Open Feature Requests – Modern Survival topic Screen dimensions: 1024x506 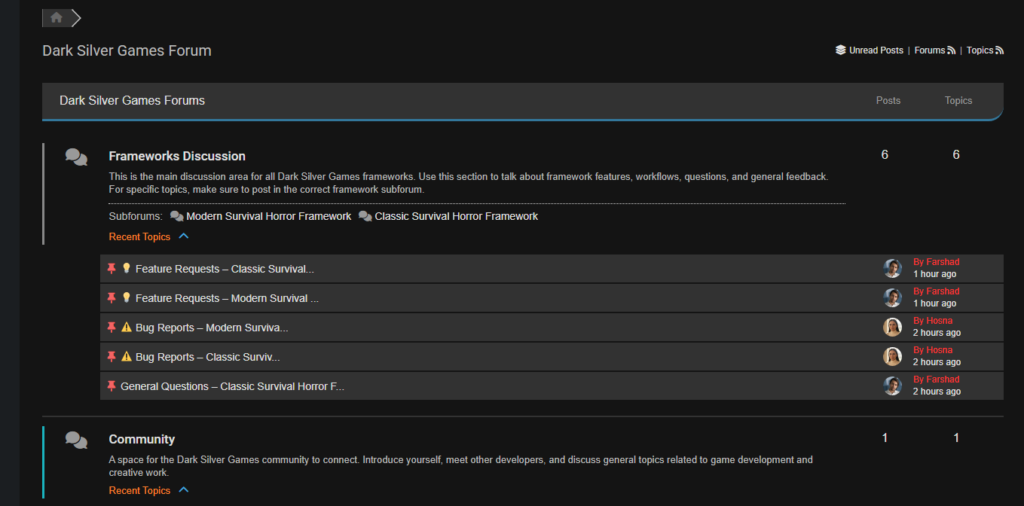[x=226, y=298]
